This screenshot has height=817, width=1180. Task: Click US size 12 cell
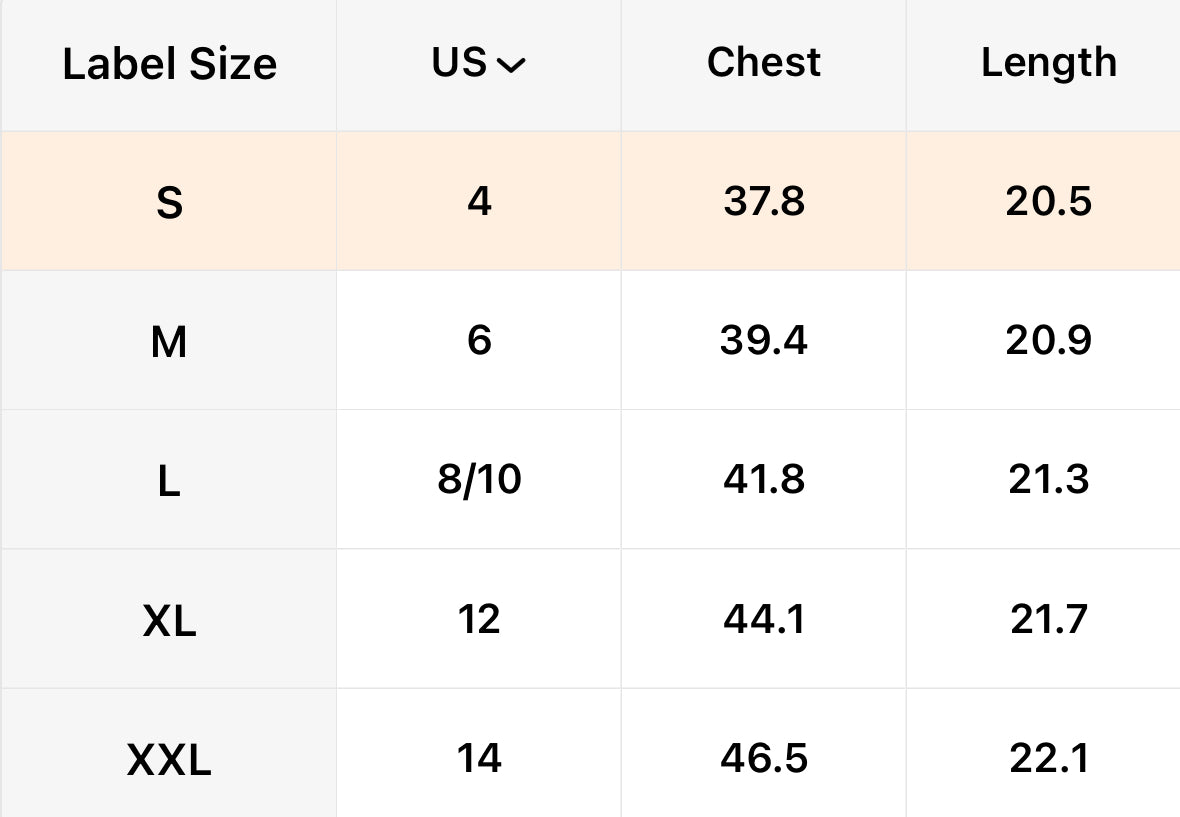tap(479, 621)
